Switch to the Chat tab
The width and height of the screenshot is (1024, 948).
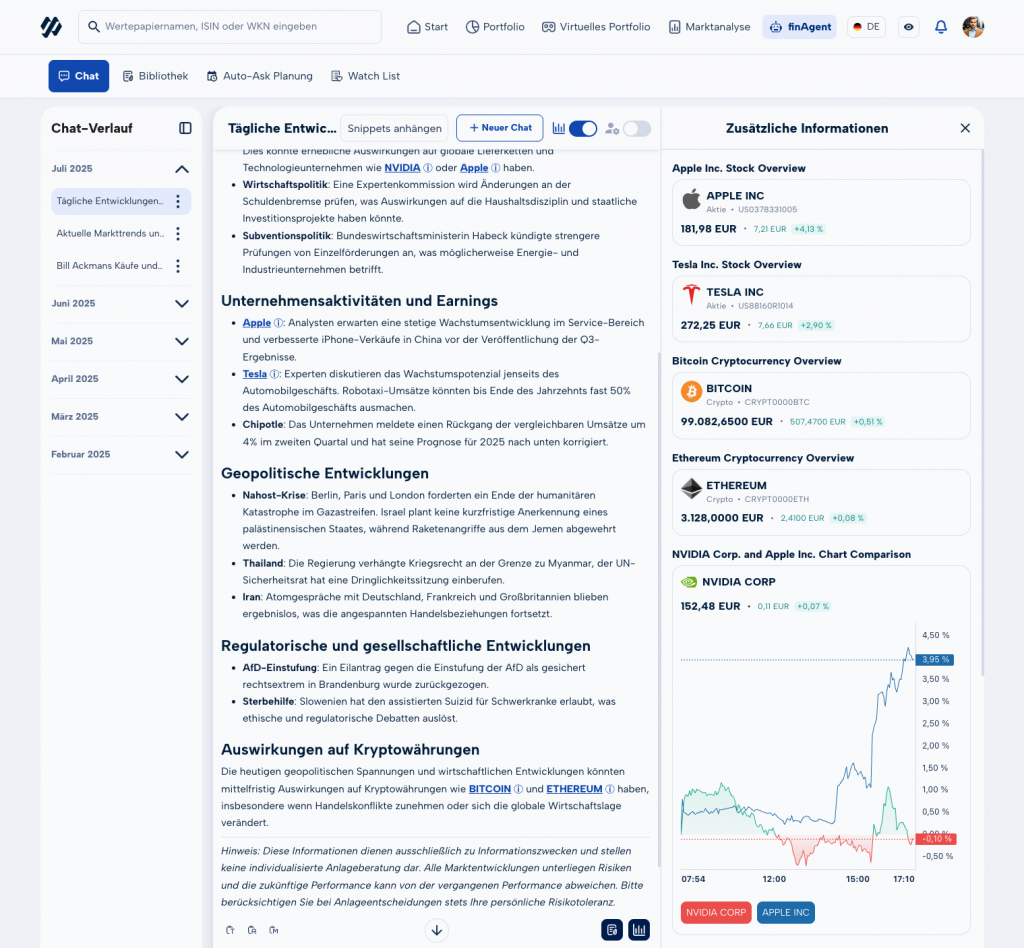(78, 76)
